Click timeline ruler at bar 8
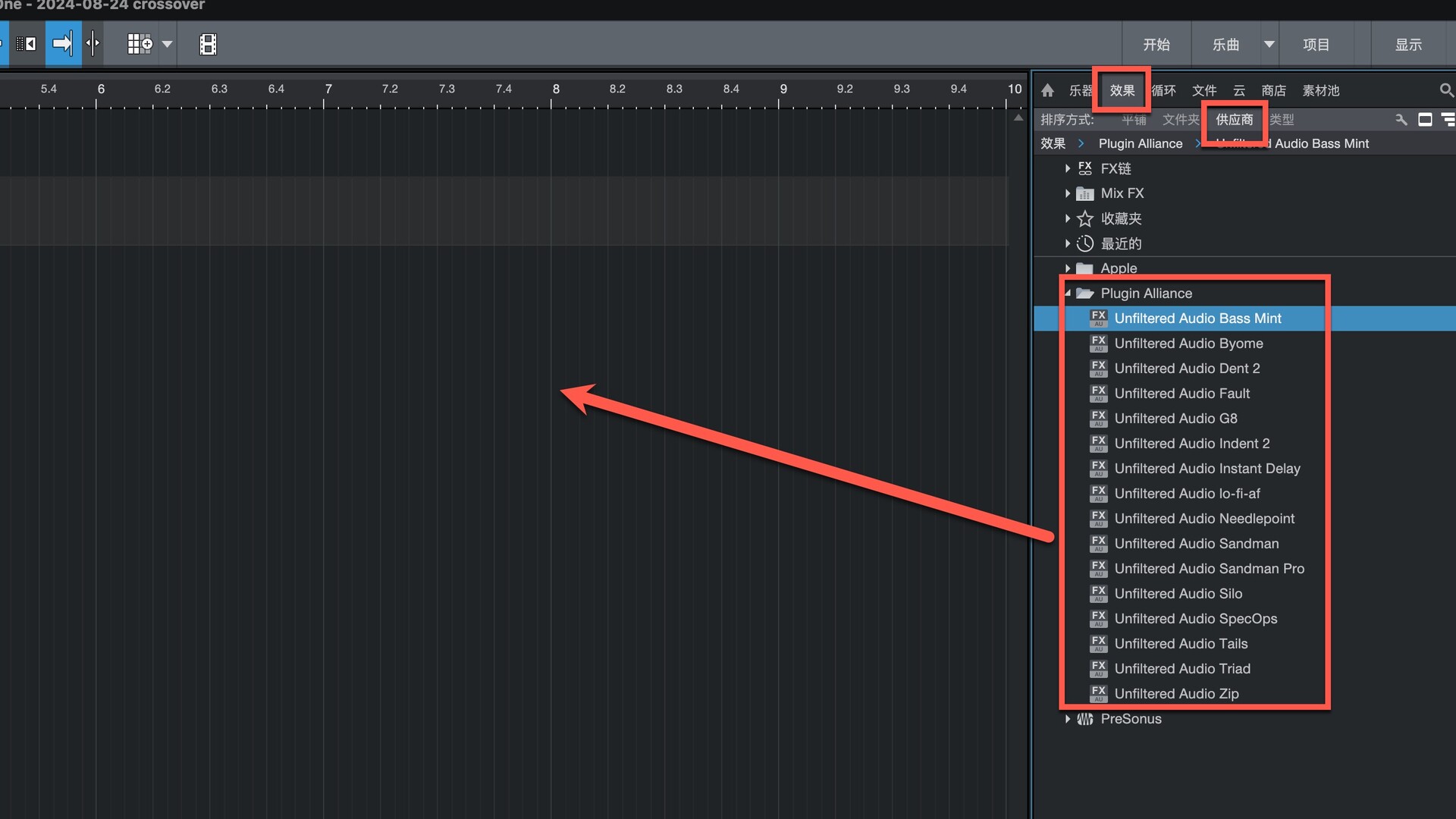This screenshot has width=1456, height=819. pos(556,89)
